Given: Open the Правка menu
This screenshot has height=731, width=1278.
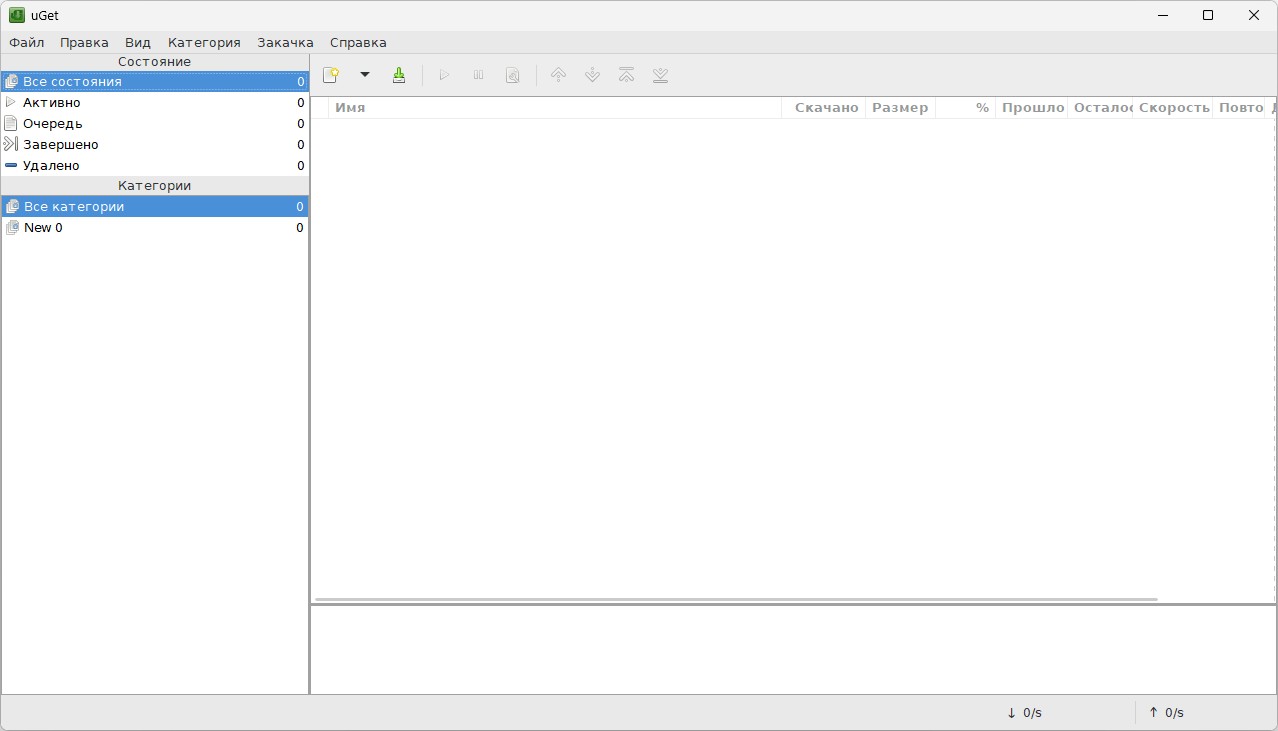Looking at the screenshot, I should (84, 43).
